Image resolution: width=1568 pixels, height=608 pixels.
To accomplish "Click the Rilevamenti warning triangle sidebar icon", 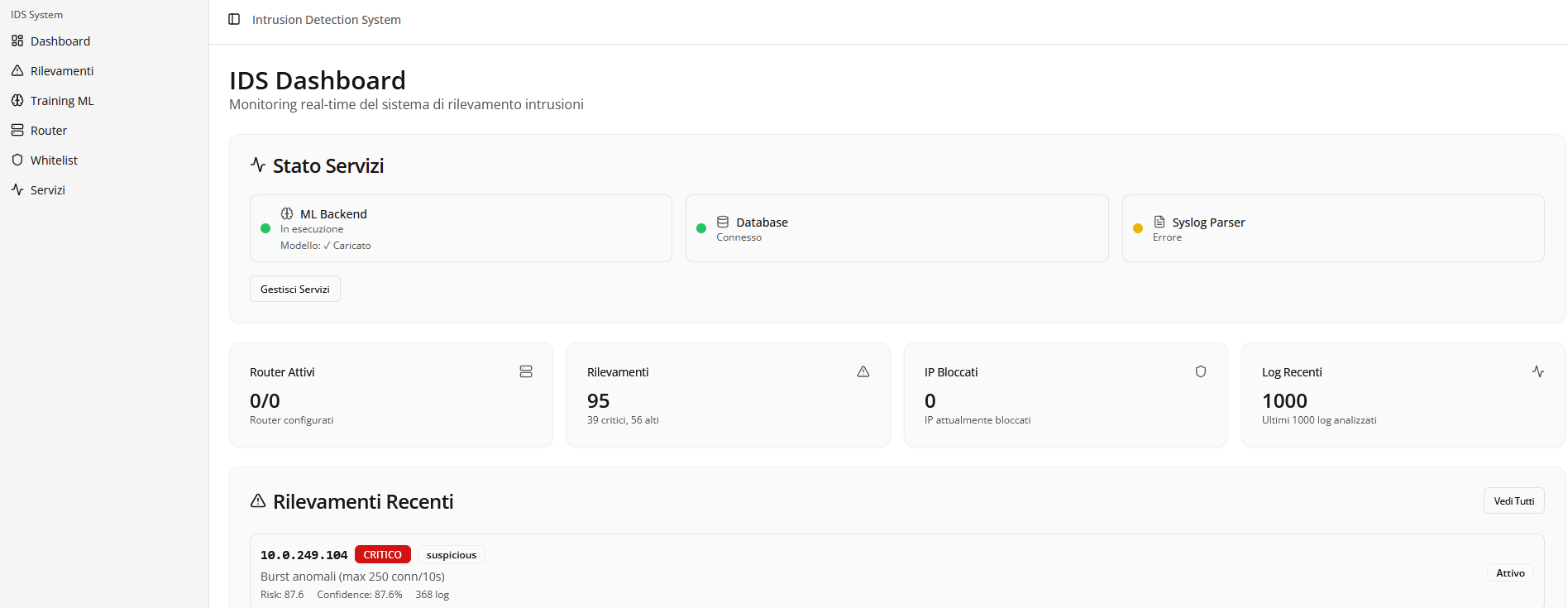I will click(x=17, y=70).
